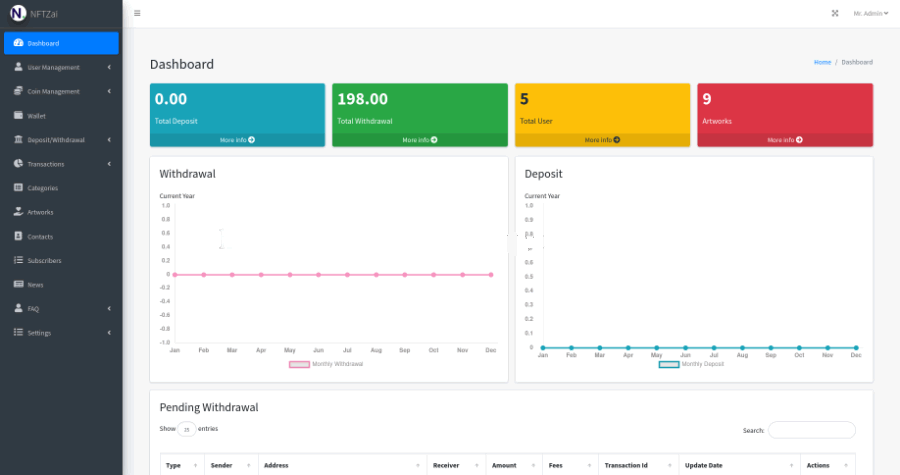The height and width of the screenshot is (475, 900).
Task: Open the News section in sidebar
Action: (x=35, y=284)
